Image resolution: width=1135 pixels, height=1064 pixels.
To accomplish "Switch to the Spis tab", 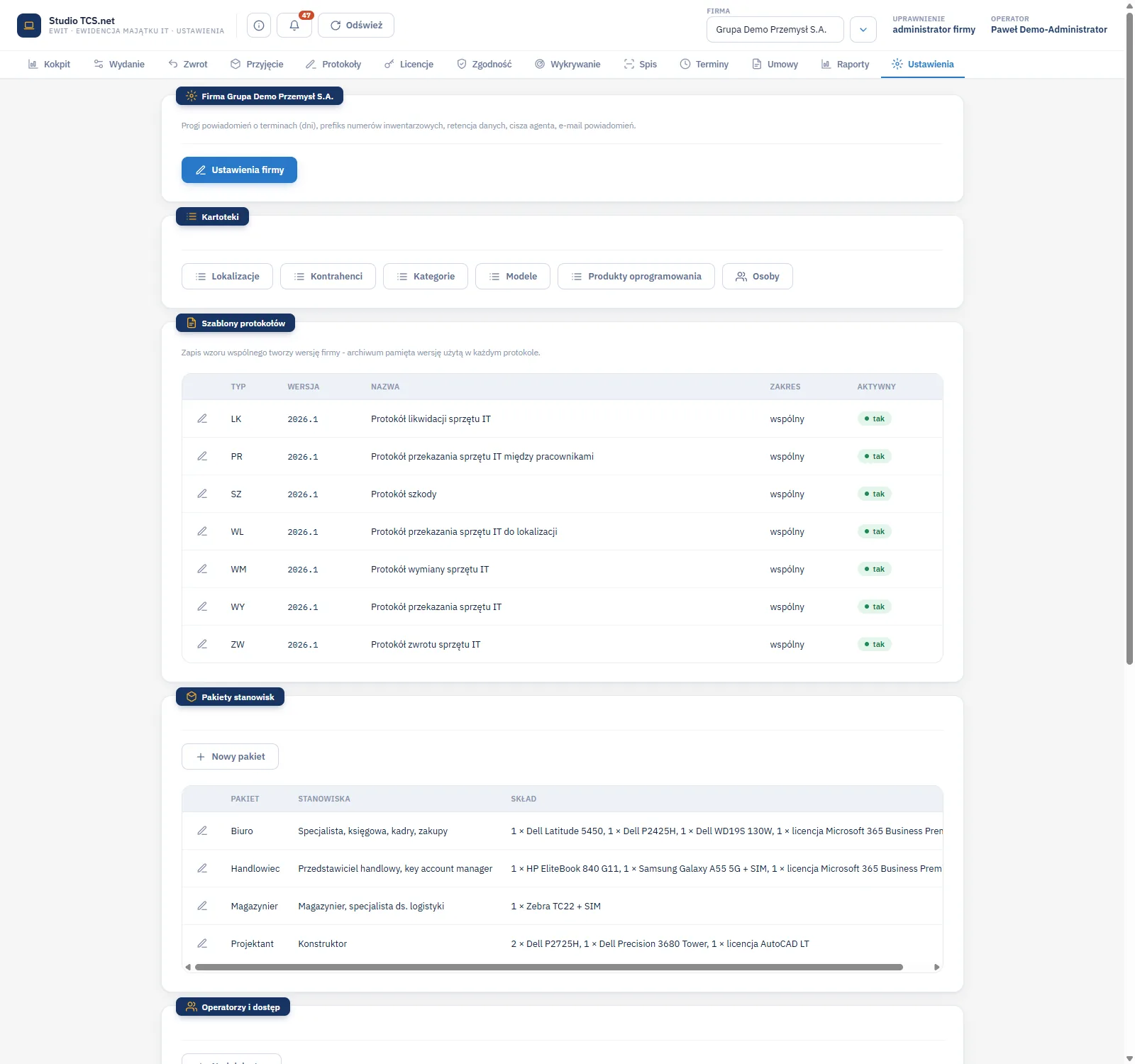I will [x=641, y=64].
